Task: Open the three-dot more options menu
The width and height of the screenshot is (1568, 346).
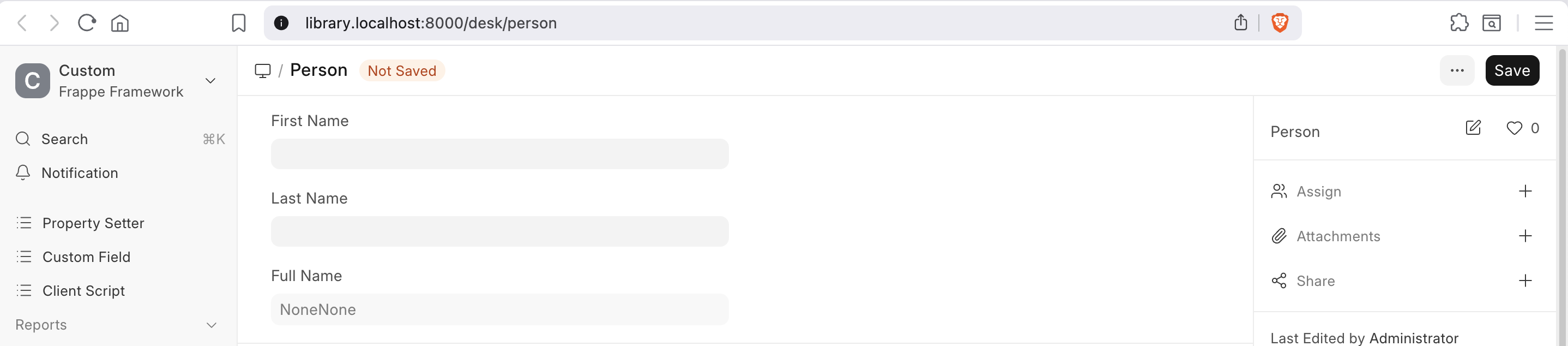Action: point(1457,70)
